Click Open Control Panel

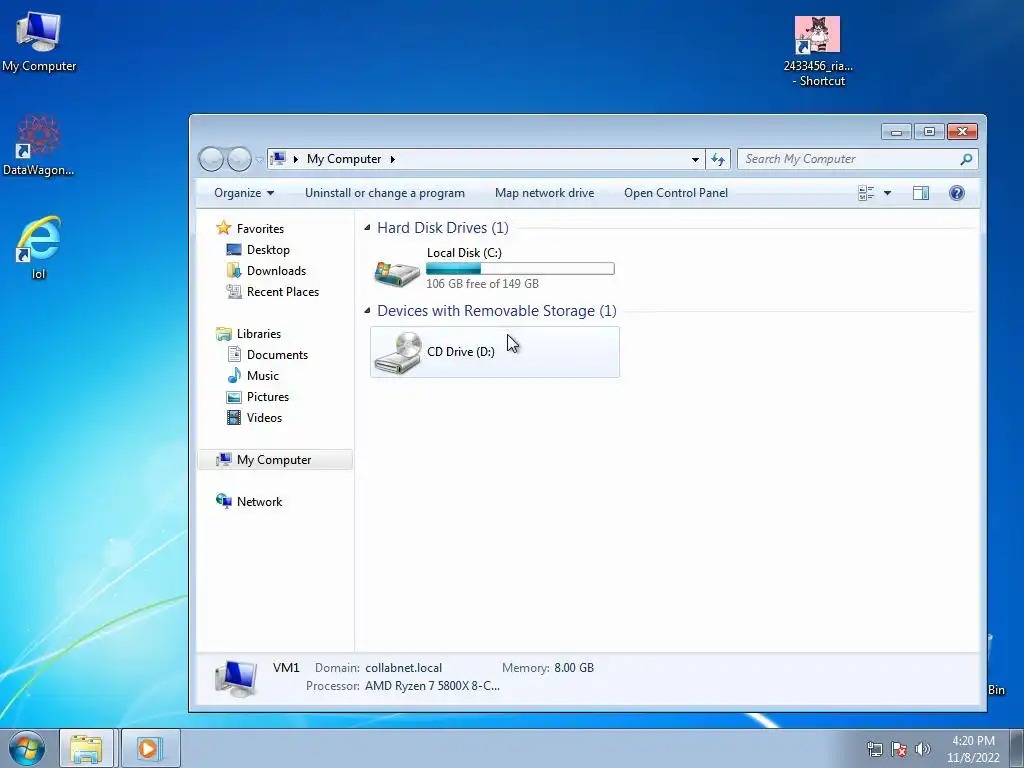(676, 193)
